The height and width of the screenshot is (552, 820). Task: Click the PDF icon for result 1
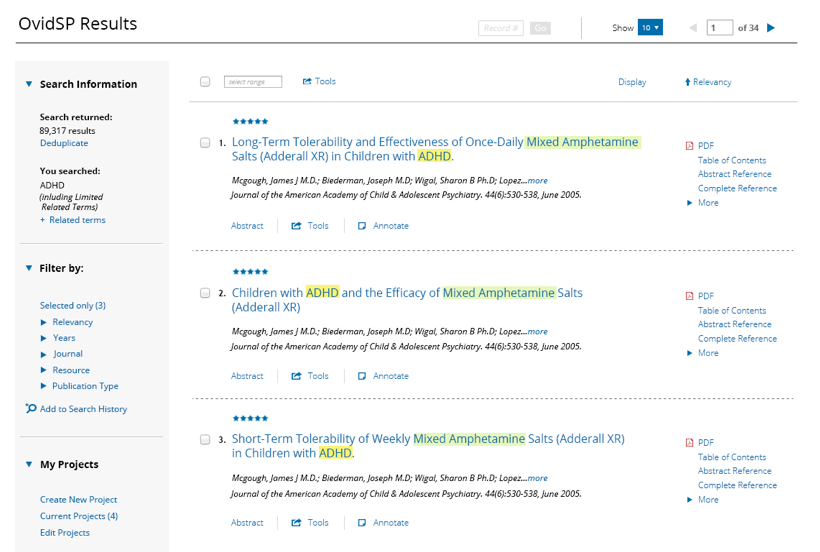point(690,146)
